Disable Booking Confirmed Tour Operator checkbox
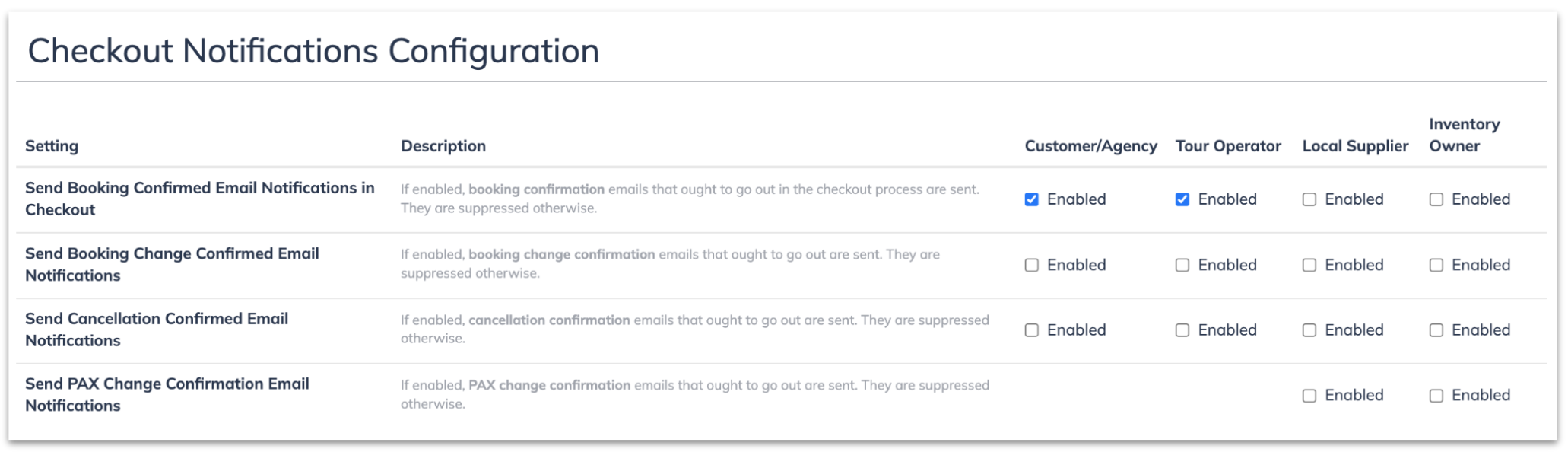The width and height of the screenshot is (1568, 452). point(1182,199)
